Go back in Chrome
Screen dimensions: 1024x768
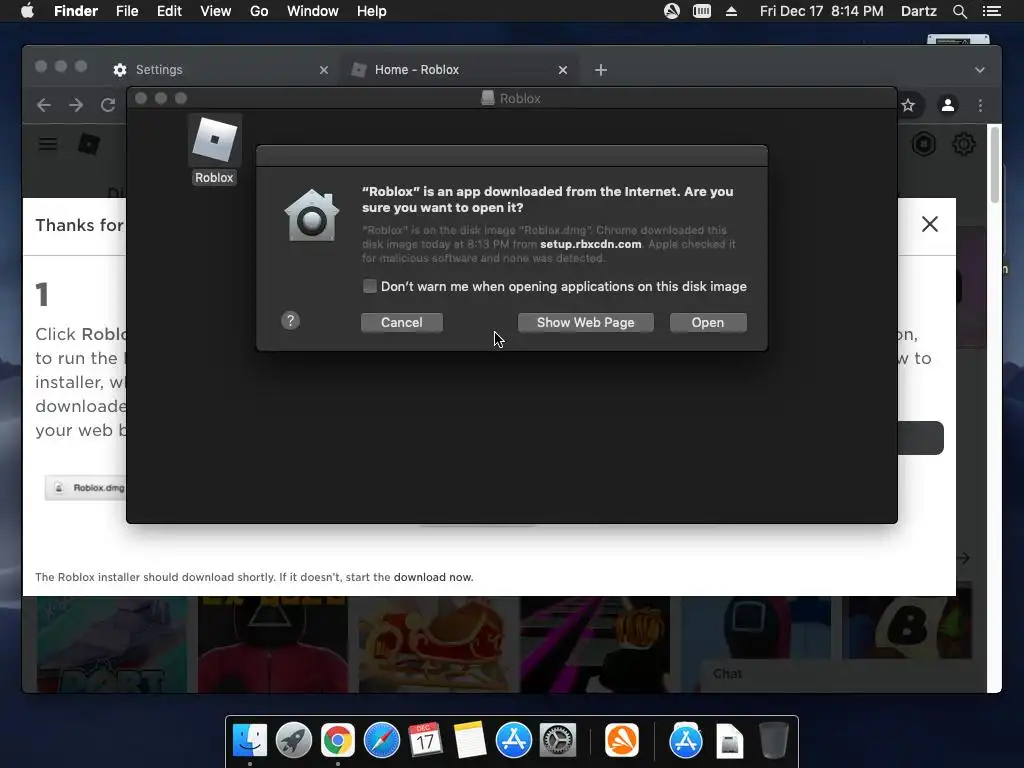(44, 105)
